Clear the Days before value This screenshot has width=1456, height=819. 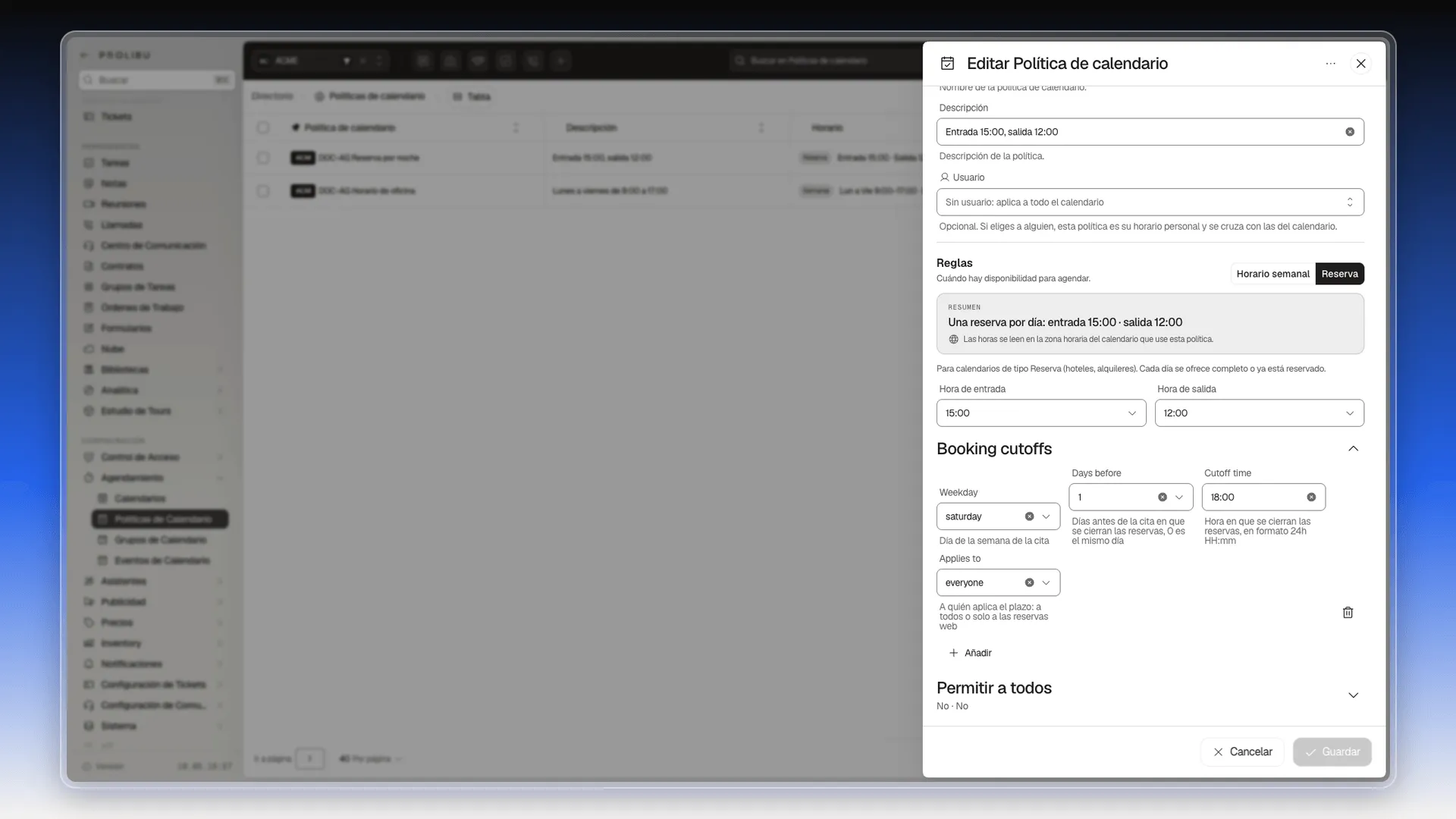coord(1162,497)
